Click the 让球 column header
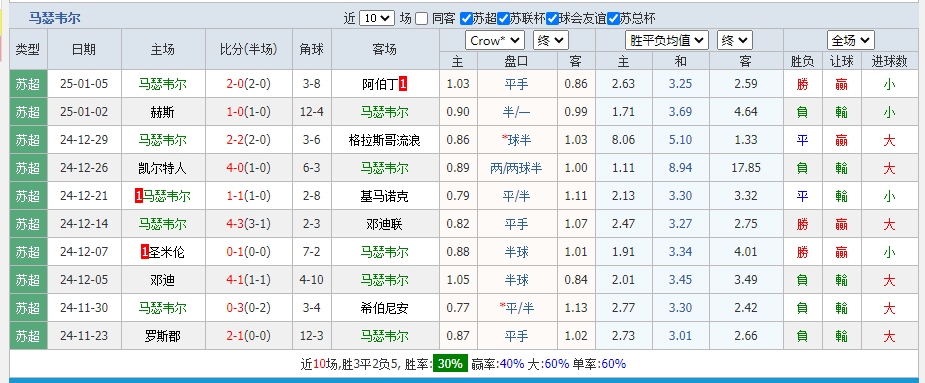925x383 pixels. [x=842, y=61]
